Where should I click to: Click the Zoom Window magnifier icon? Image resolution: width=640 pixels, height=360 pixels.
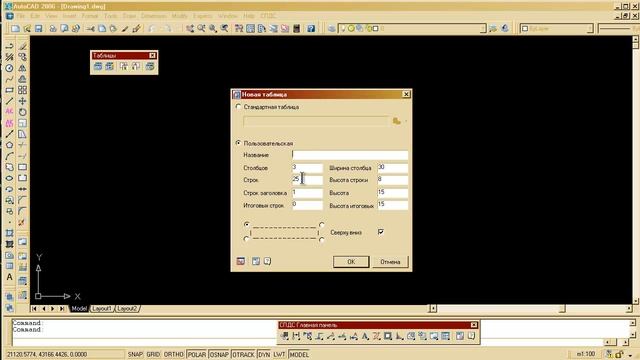tap(213, 29)
